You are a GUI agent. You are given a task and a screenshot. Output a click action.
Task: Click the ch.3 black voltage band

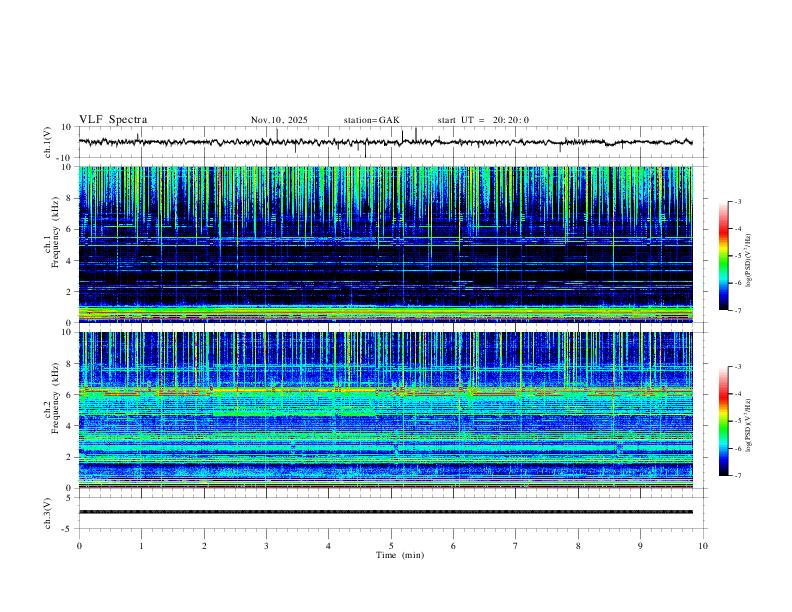coord(385,512)
